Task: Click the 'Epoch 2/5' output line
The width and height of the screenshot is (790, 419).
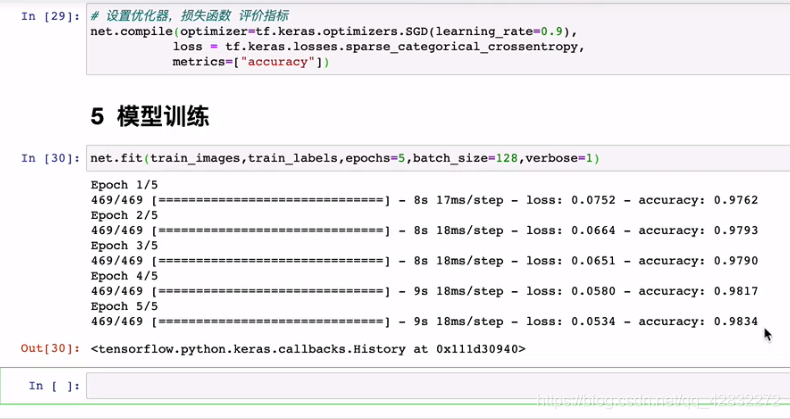Action: [124, 215]
